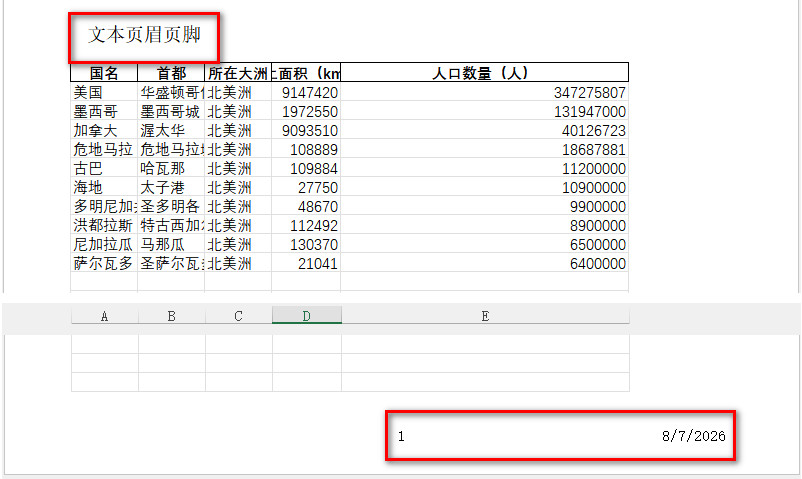Select the population value 10900000
Screen dimensions: 802x479
pos(484,187)
